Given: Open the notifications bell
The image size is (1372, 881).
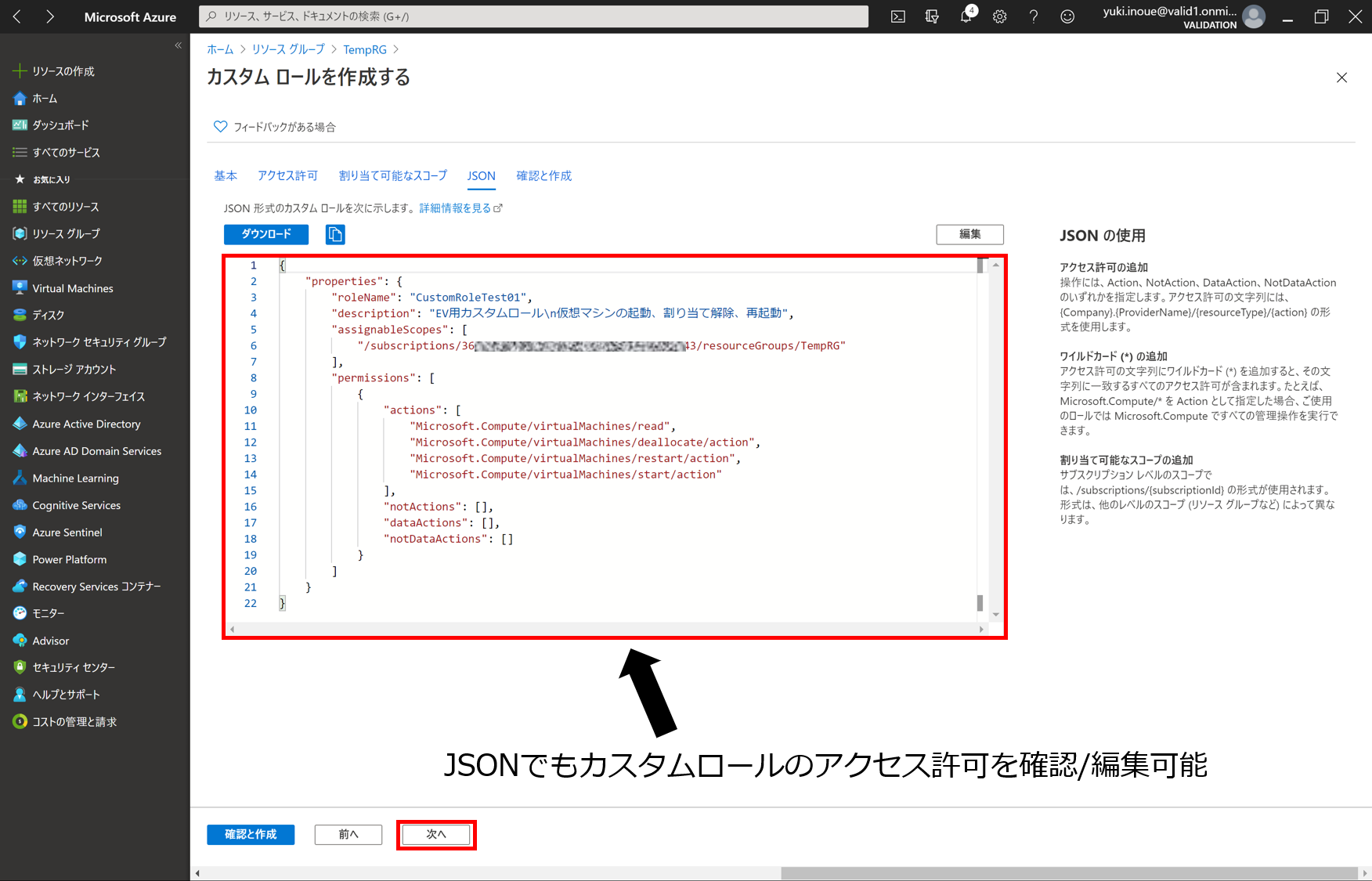Looking at the screenshot, I should point(966,16).
